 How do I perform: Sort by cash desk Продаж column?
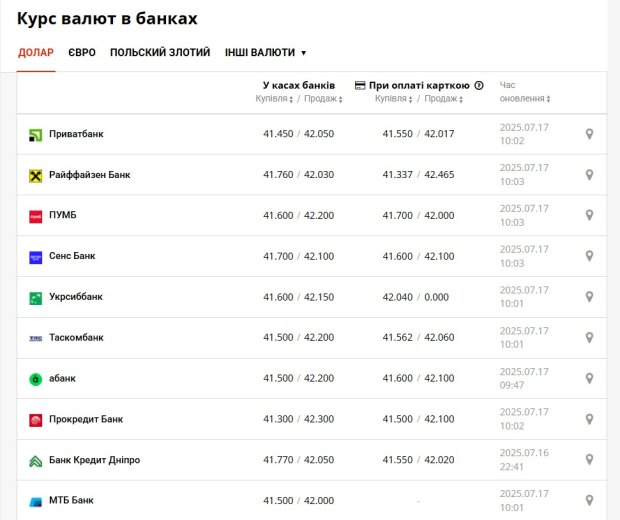[323, 98]
